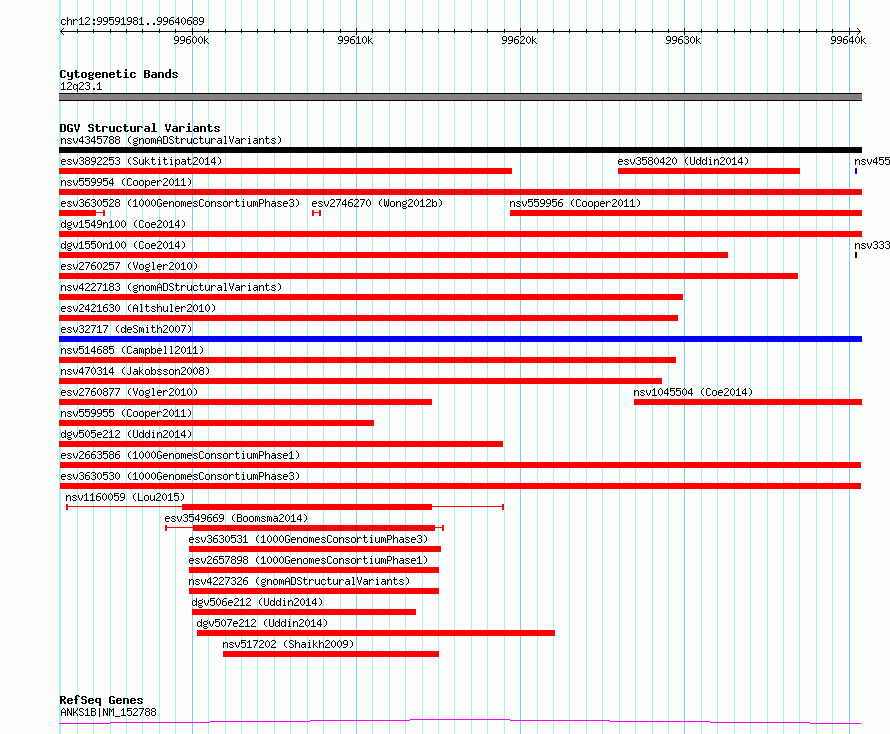890x734 pixels.
Task: Click the Cytogenetic Bands track title
Action: pyautogui.click(x=119, y=74)
